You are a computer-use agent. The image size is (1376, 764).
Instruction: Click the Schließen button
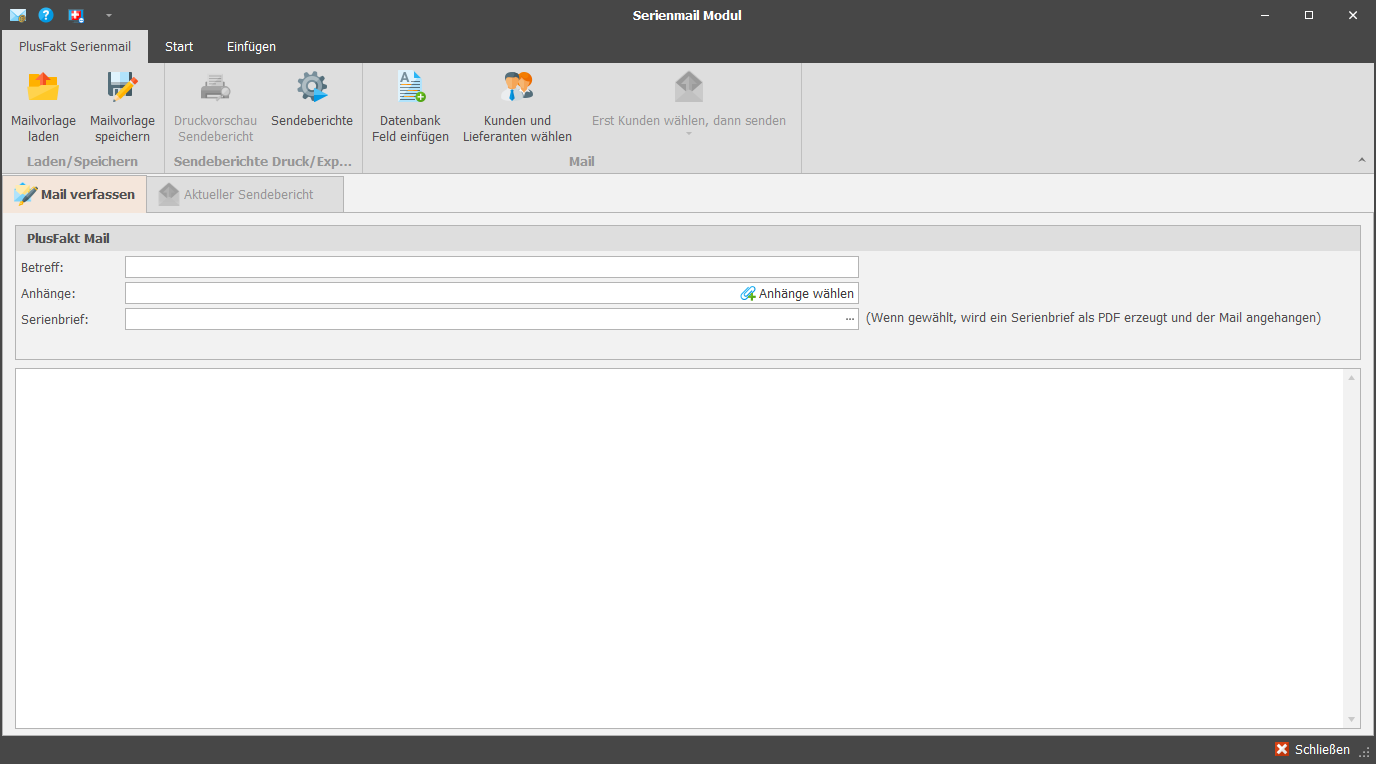pyautogui.click(x=1312, y=749)
